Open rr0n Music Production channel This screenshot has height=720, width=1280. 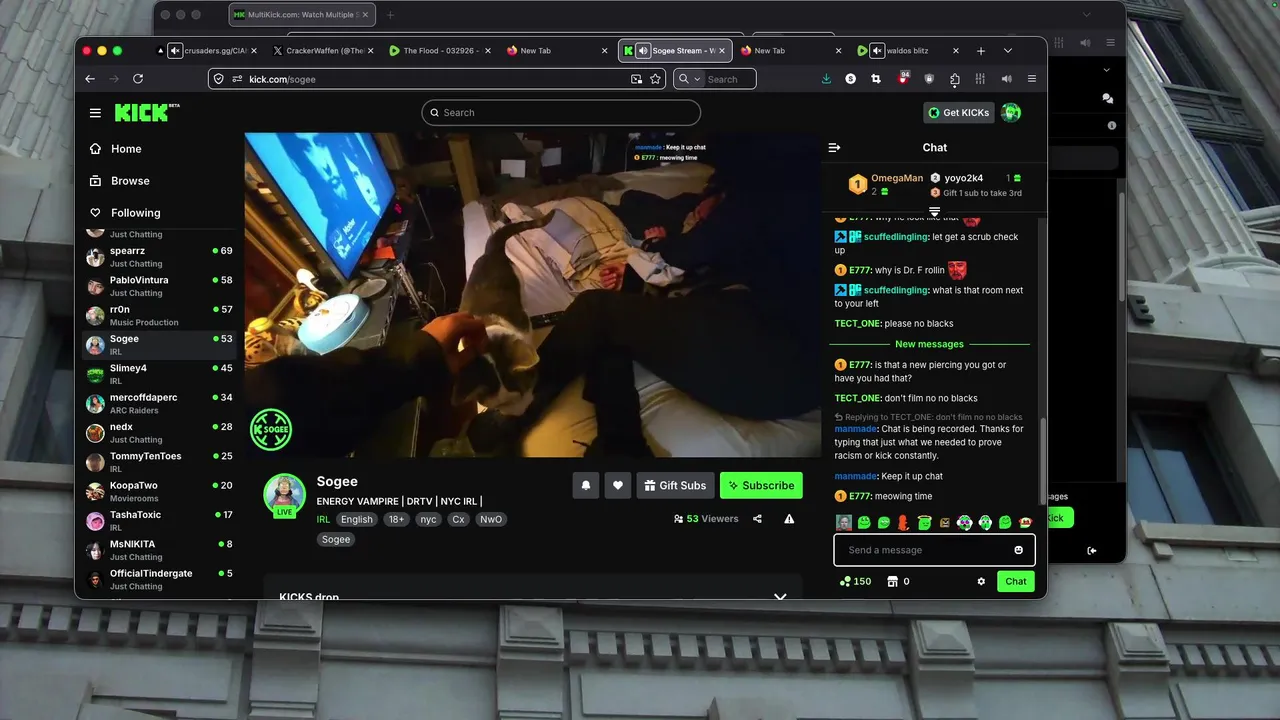click(x=159, y=315)
